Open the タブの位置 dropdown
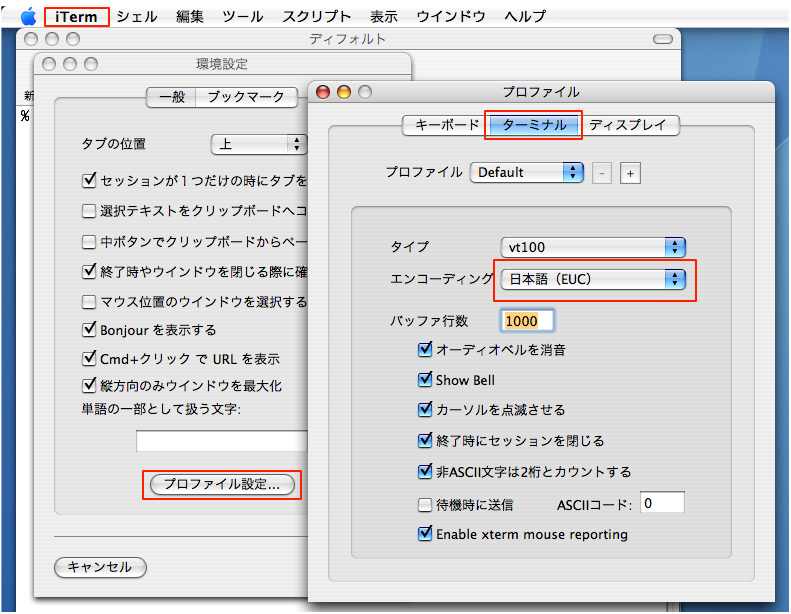 258,144
